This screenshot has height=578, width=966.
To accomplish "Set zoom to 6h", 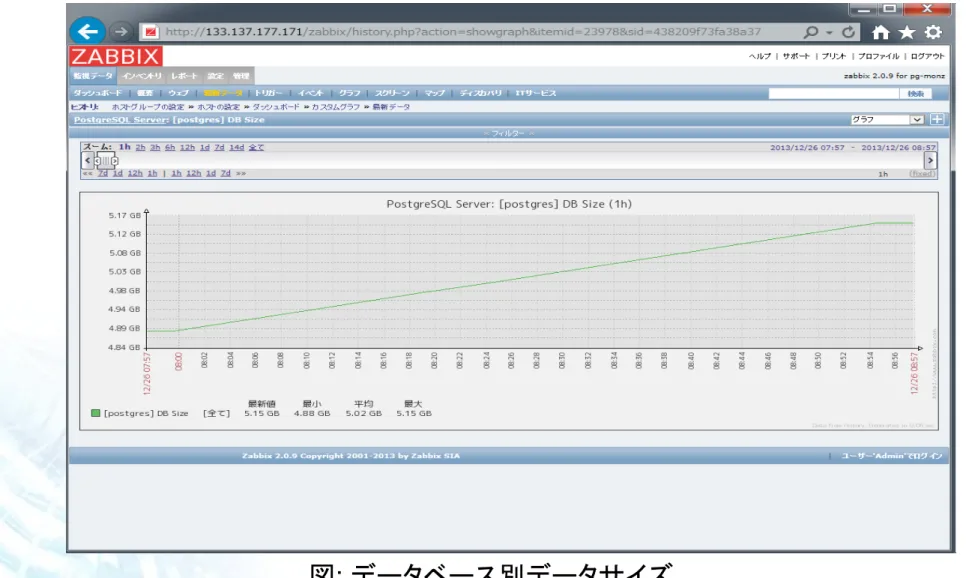I will click(x=170, y=147).
